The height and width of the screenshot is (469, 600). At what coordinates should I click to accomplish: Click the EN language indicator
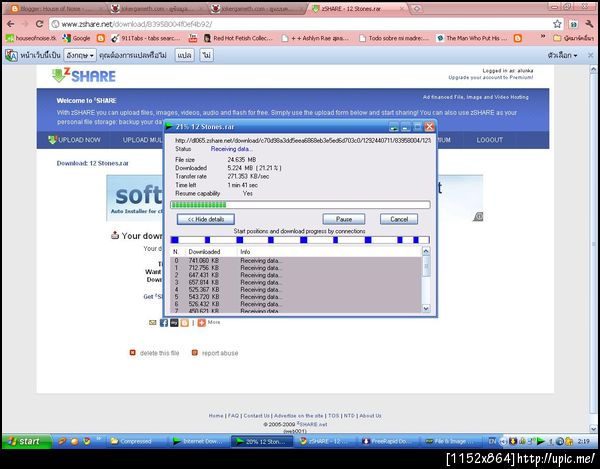click(x=492, y=441)
